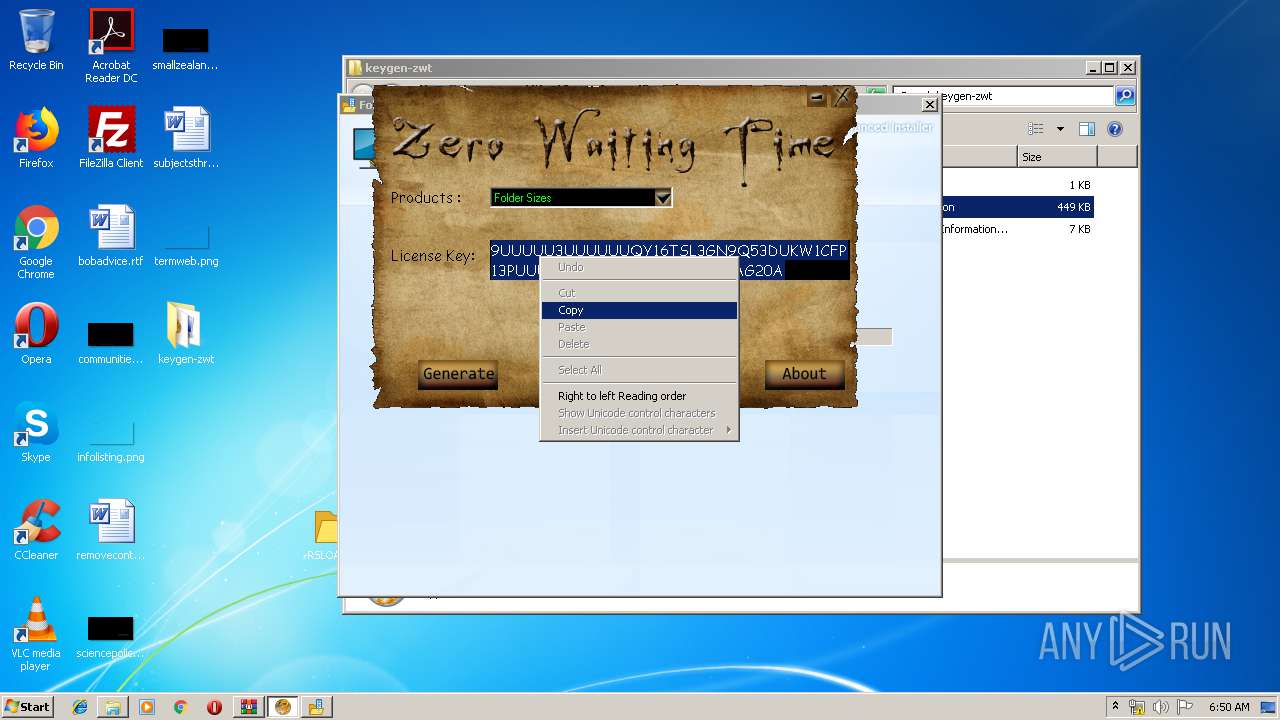1280x720 pixels.
Task: Open Windows Media Player taskbar icon
Action: (x=147, y=707)
